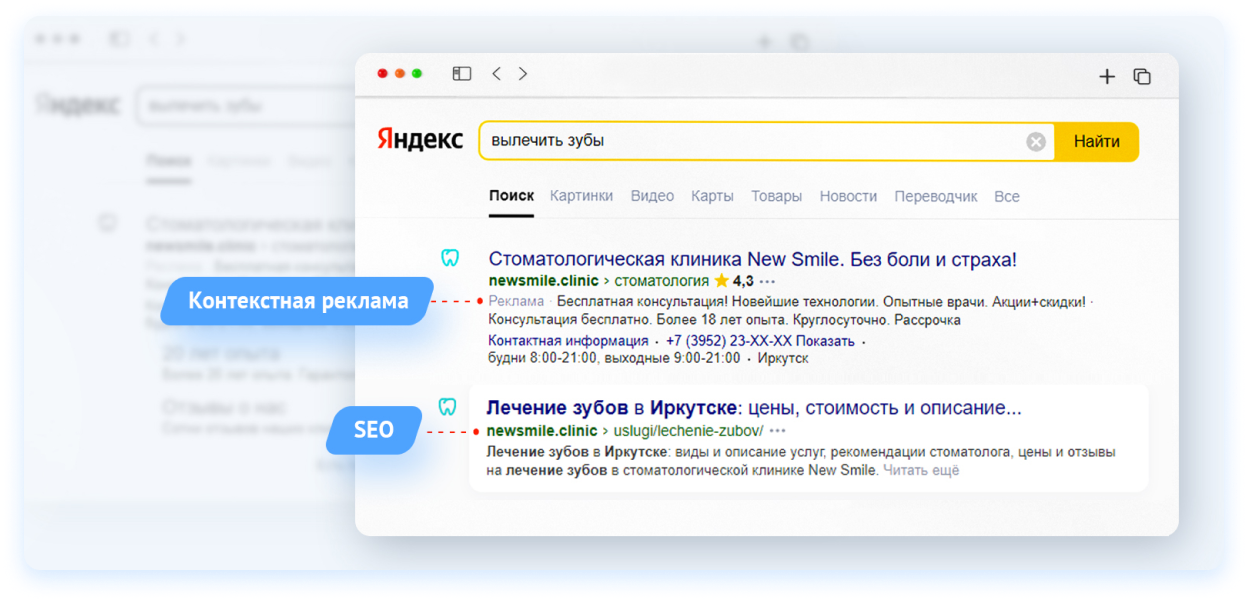Click the tooth favicon of the ad result
The image size is (1248, 602).
click(450, 258)
